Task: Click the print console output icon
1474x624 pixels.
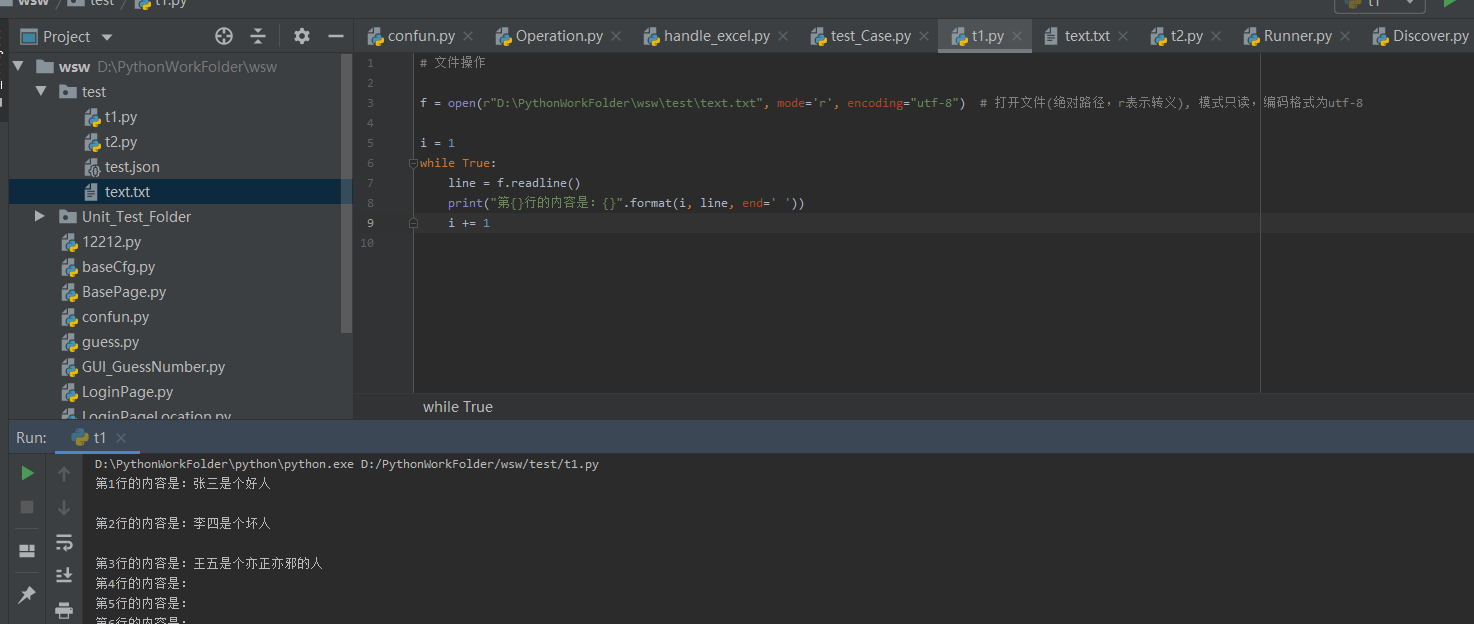Action: [x=64, y=609]
